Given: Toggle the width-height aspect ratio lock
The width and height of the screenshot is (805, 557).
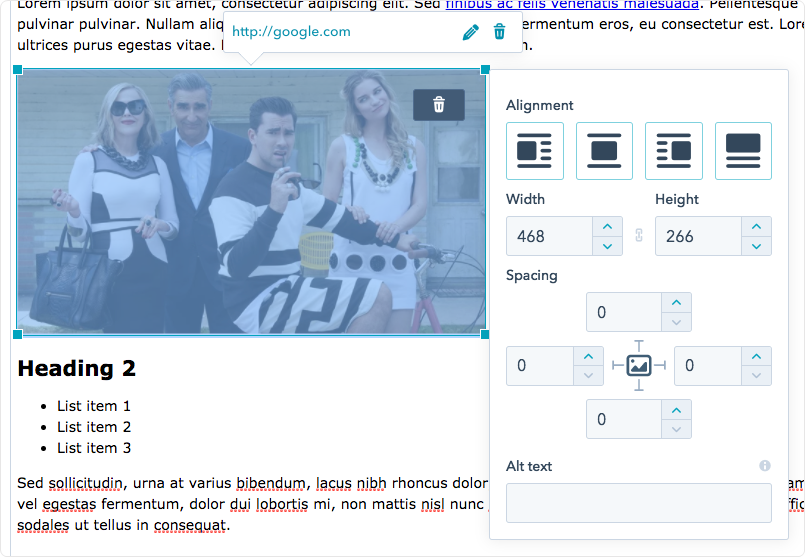Looking at the screenshot, I should pyautogui.click(x=639, y=236).
